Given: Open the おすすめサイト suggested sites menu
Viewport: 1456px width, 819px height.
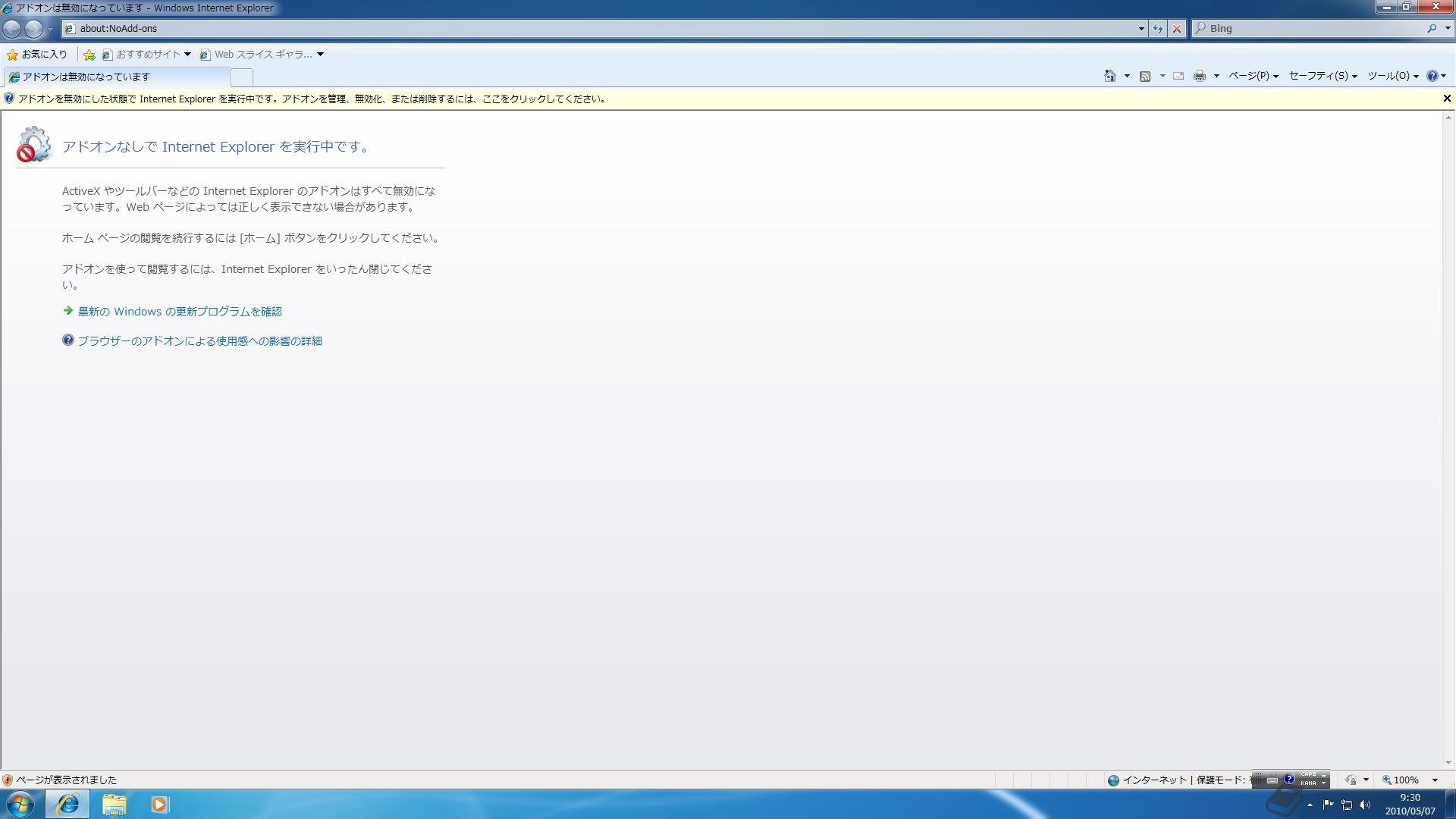Looking at the screenshot, I should tap(146, 55).
